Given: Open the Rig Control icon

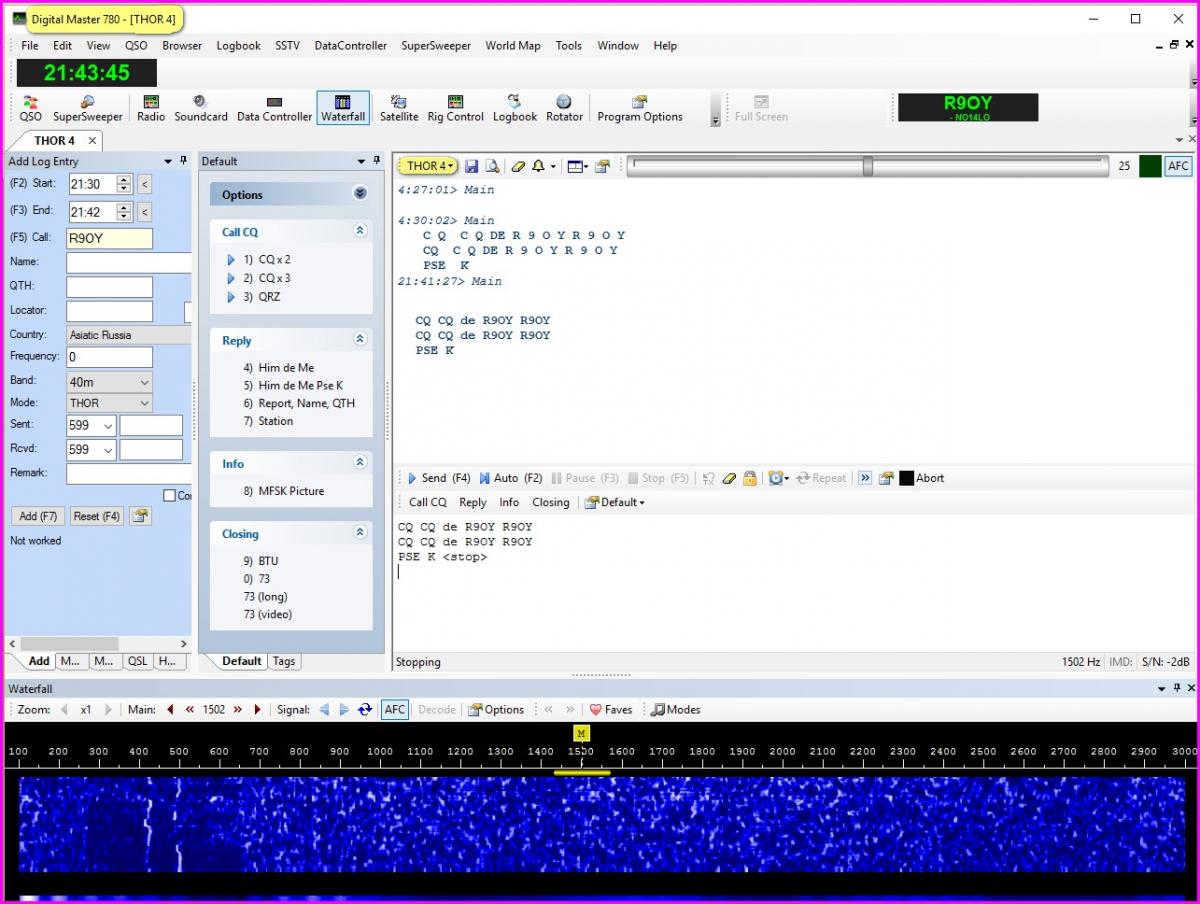Looking at the screenshot, I should click(455, 108).
